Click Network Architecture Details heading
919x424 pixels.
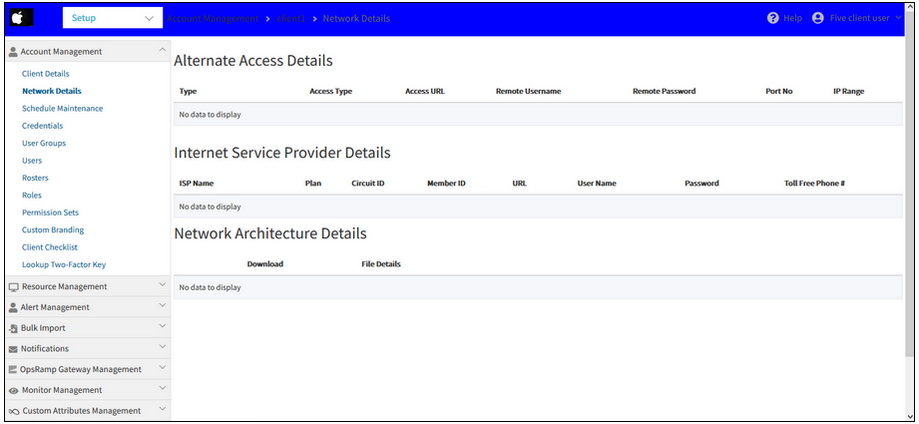(x=270, y=233)
